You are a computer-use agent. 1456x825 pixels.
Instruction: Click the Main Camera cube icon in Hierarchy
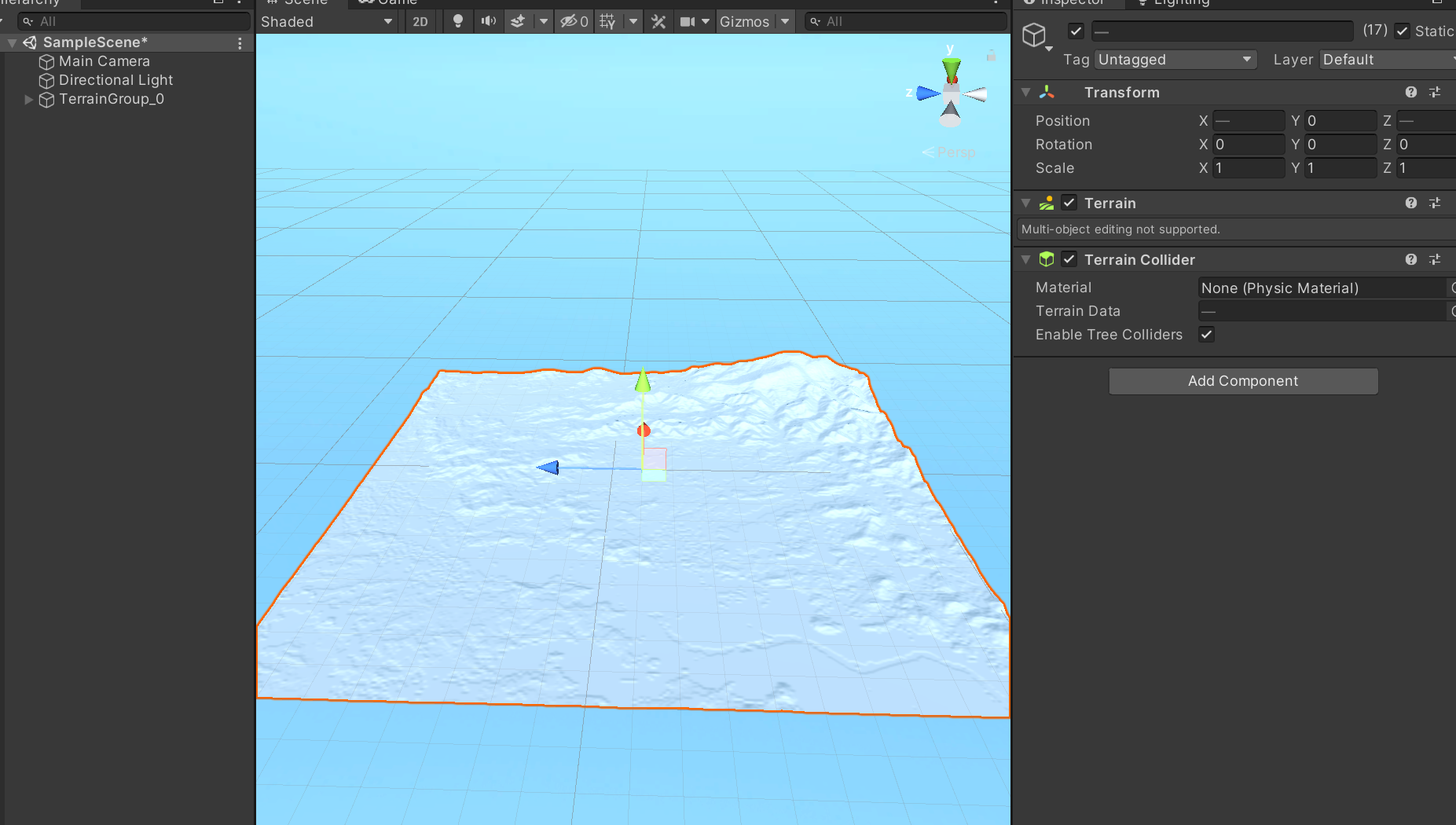[46, 61]
